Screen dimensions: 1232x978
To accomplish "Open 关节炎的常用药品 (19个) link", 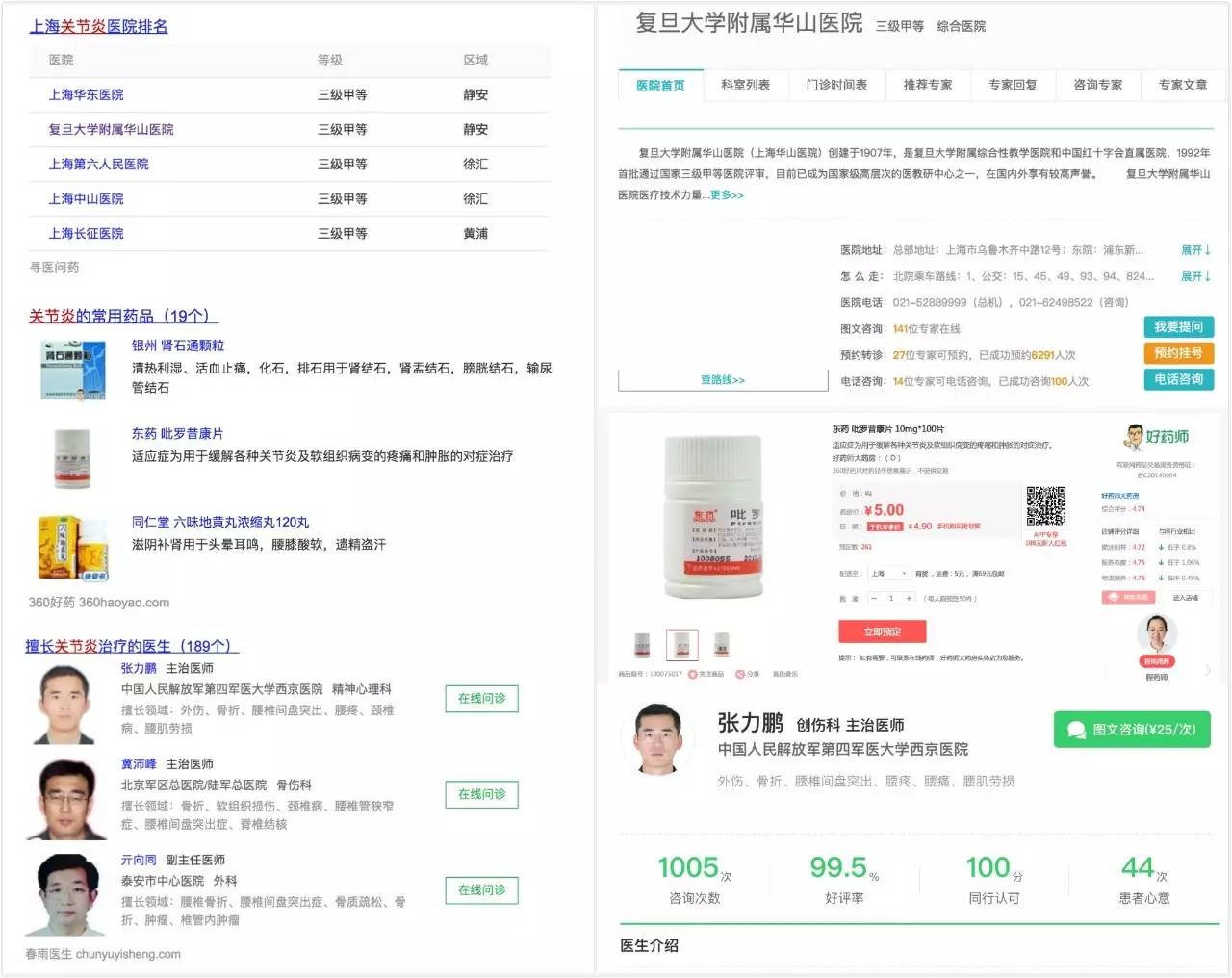I will coord(123,317).
